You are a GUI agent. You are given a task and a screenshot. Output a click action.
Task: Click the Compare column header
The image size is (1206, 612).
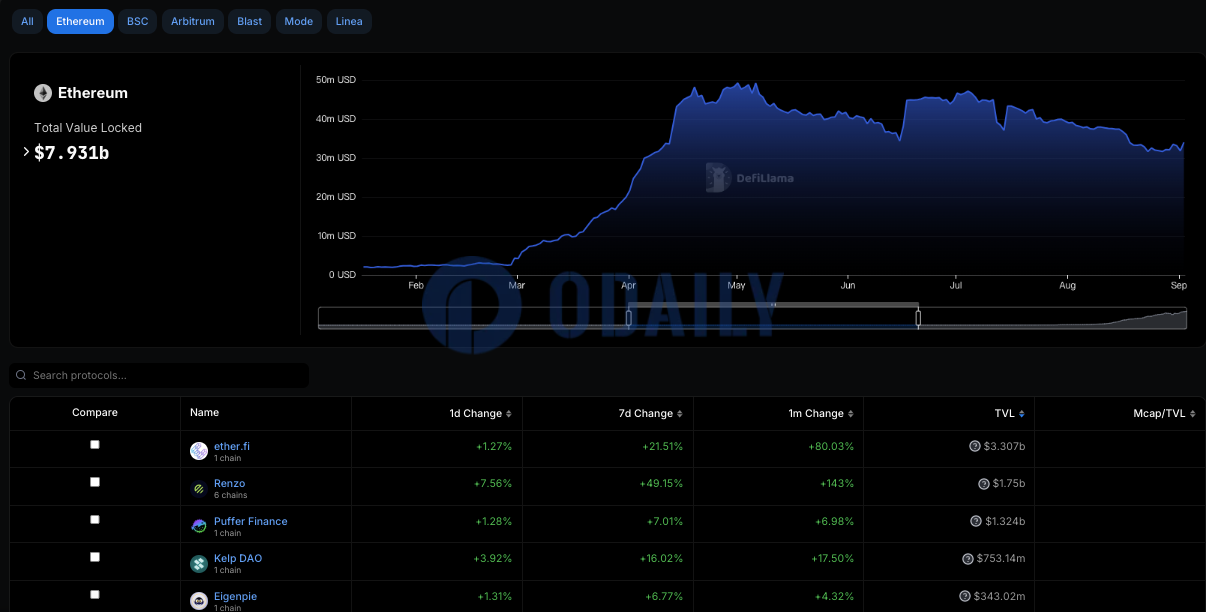tap(95, 412)
